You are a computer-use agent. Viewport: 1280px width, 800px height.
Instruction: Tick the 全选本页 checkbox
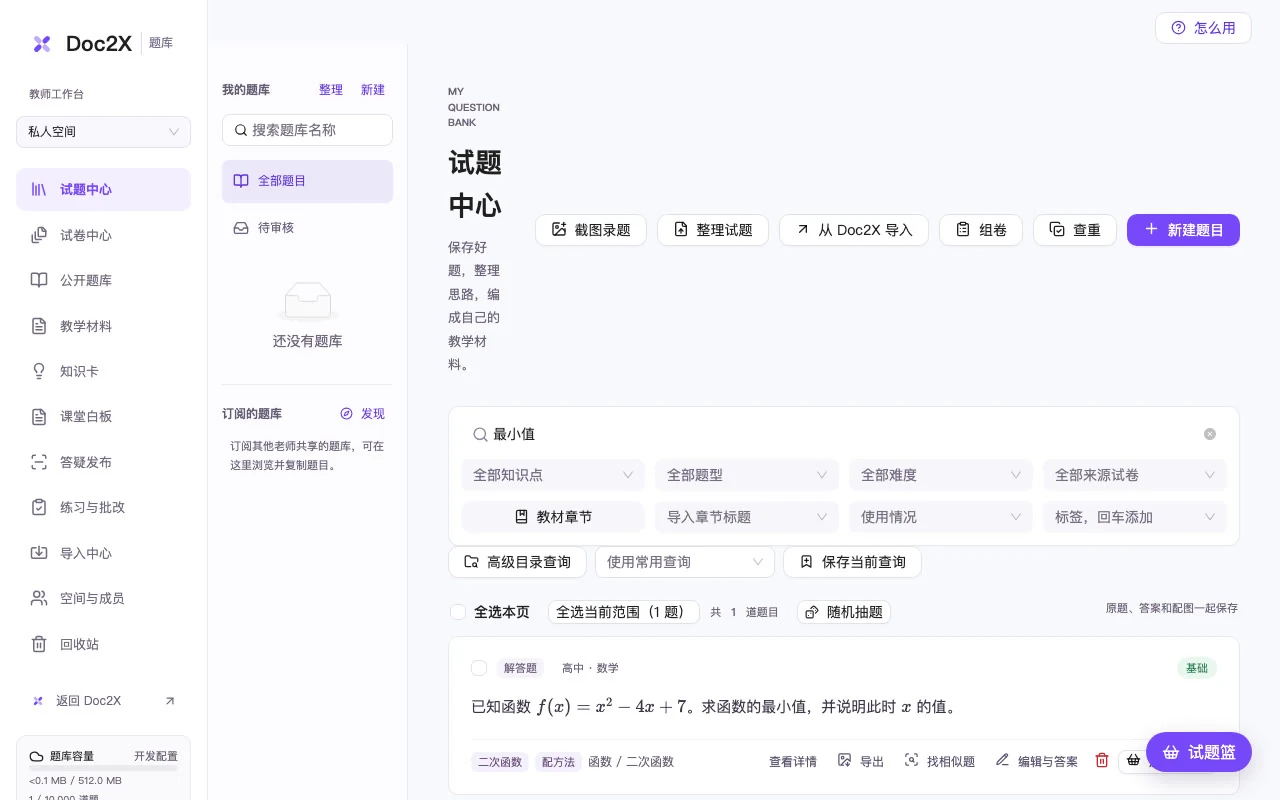(458, 612)
